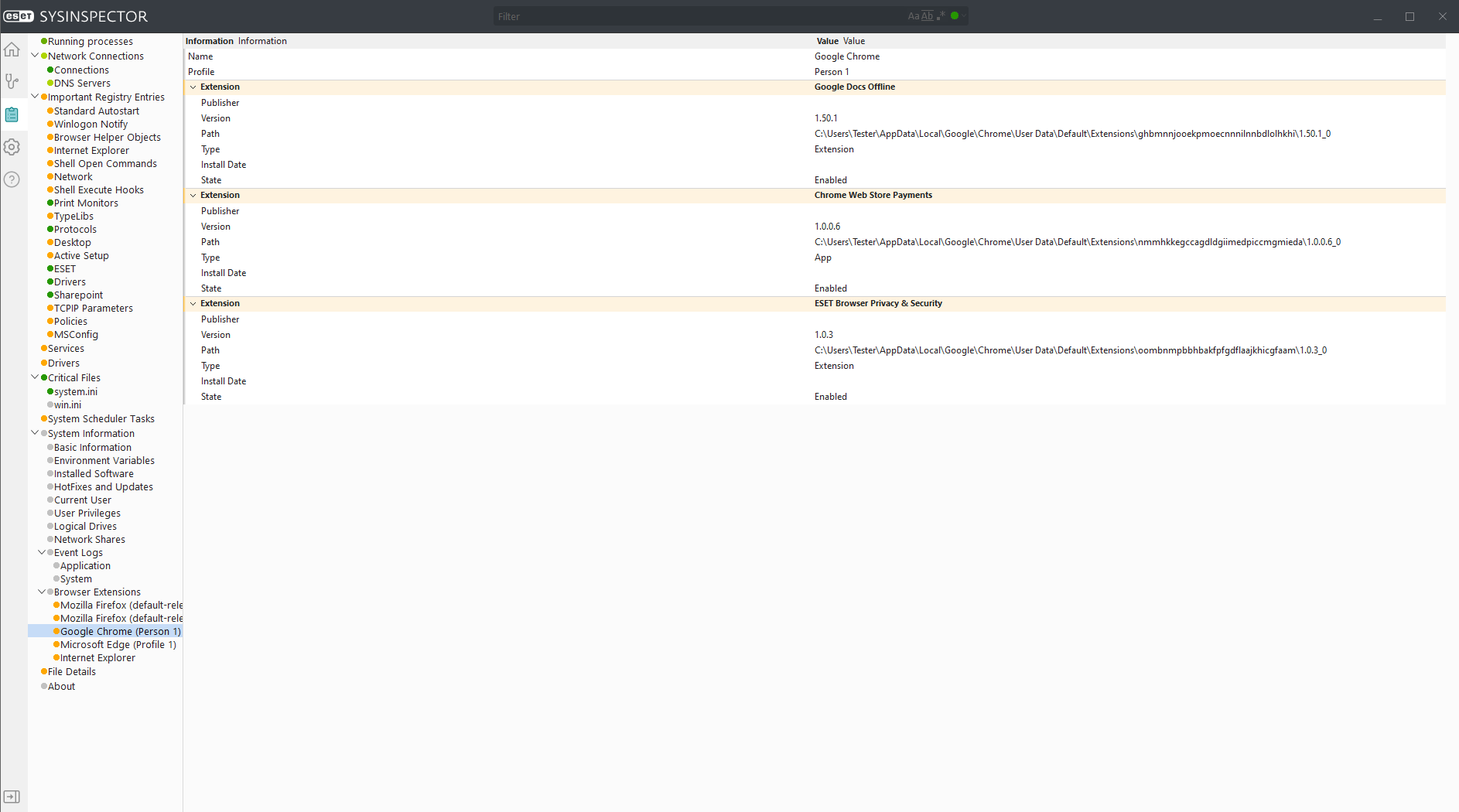Collapse the Chrome Web Store Payments group
The height and width of the screenshot is (812, 1459).
[x=193, y=196]
